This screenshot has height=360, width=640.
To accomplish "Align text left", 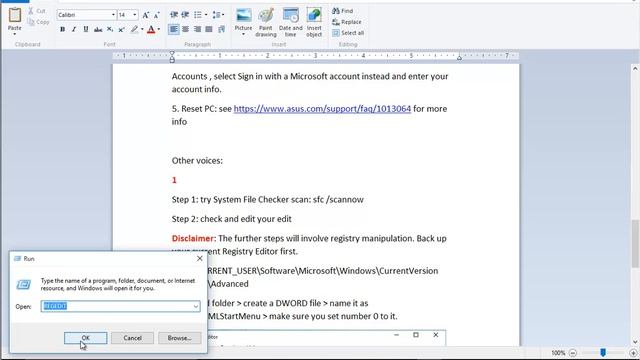I will click(174, 29).
